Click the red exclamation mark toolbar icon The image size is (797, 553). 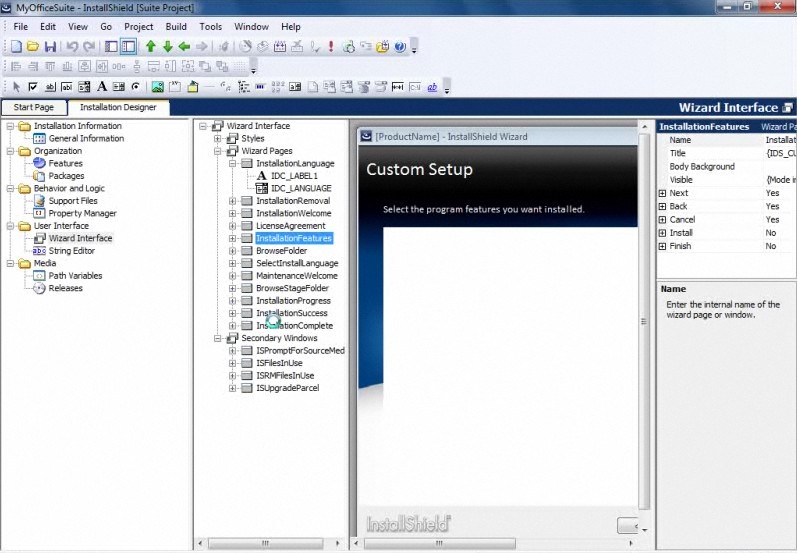[331, 47]
